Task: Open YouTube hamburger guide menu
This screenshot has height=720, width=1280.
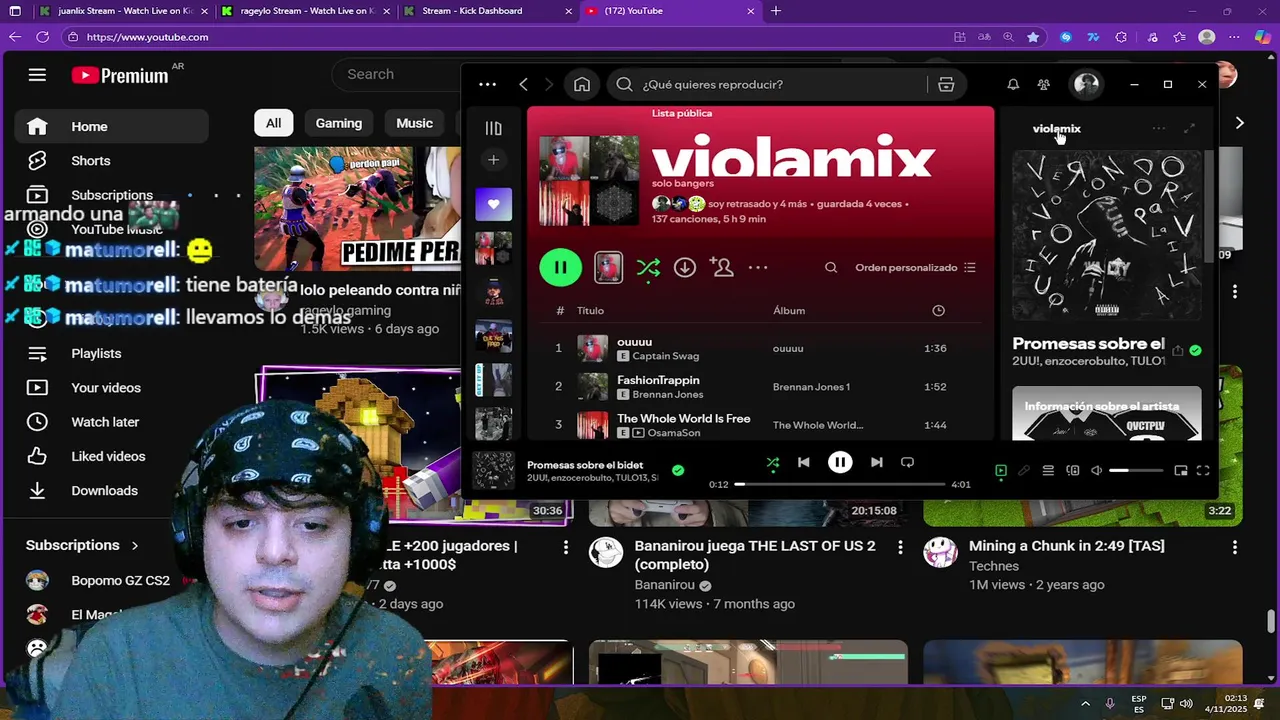Action: pos(37,75)
